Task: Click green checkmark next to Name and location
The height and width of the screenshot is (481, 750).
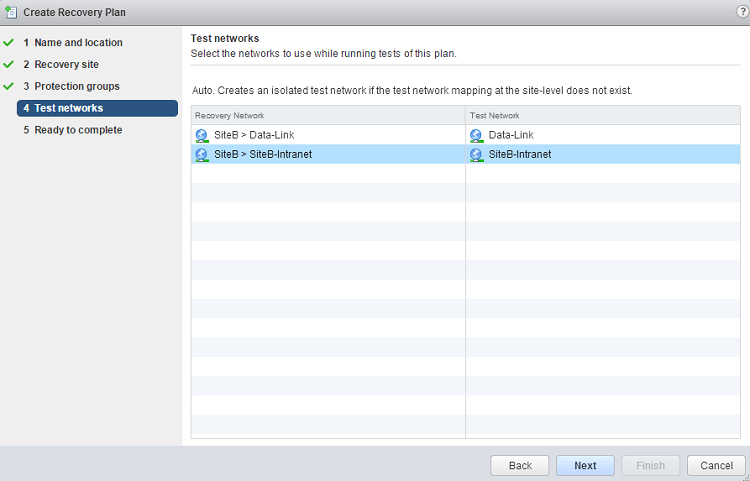Action: tap(9, 43)
